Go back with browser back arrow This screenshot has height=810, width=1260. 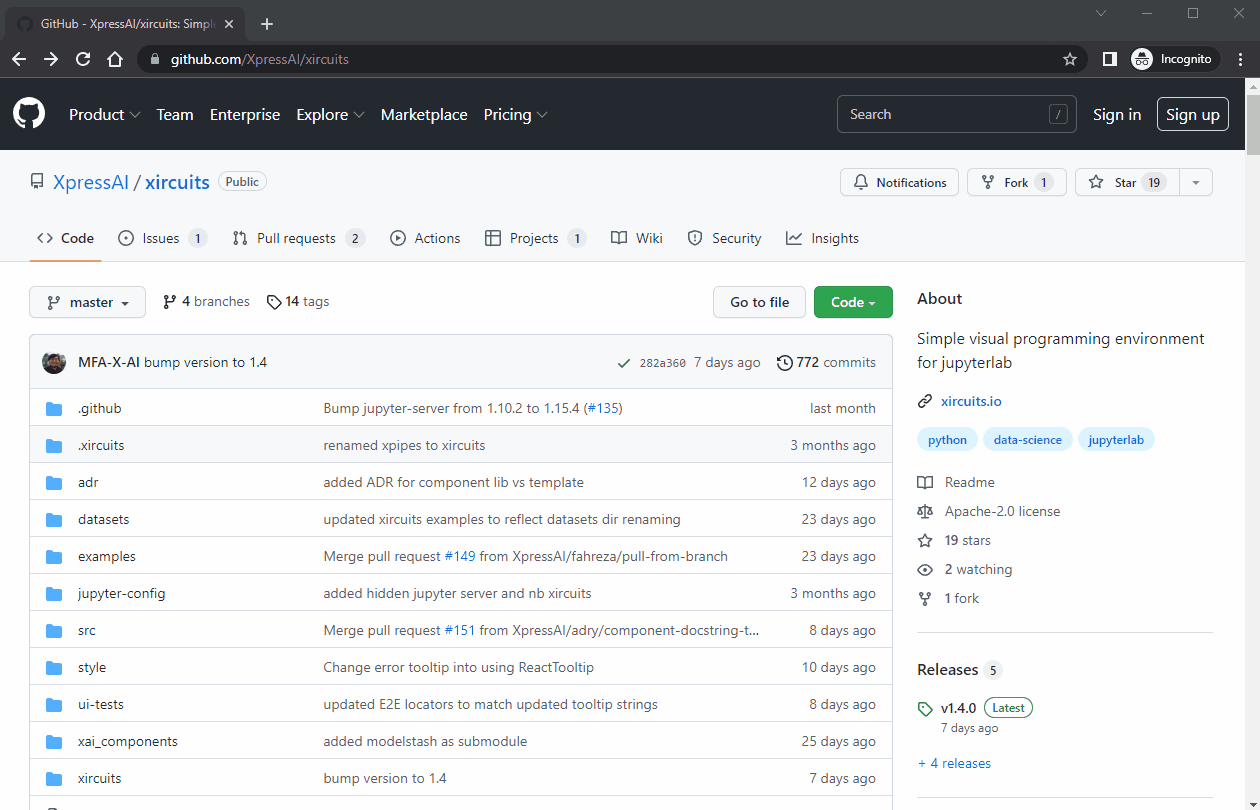pos(19,59)
